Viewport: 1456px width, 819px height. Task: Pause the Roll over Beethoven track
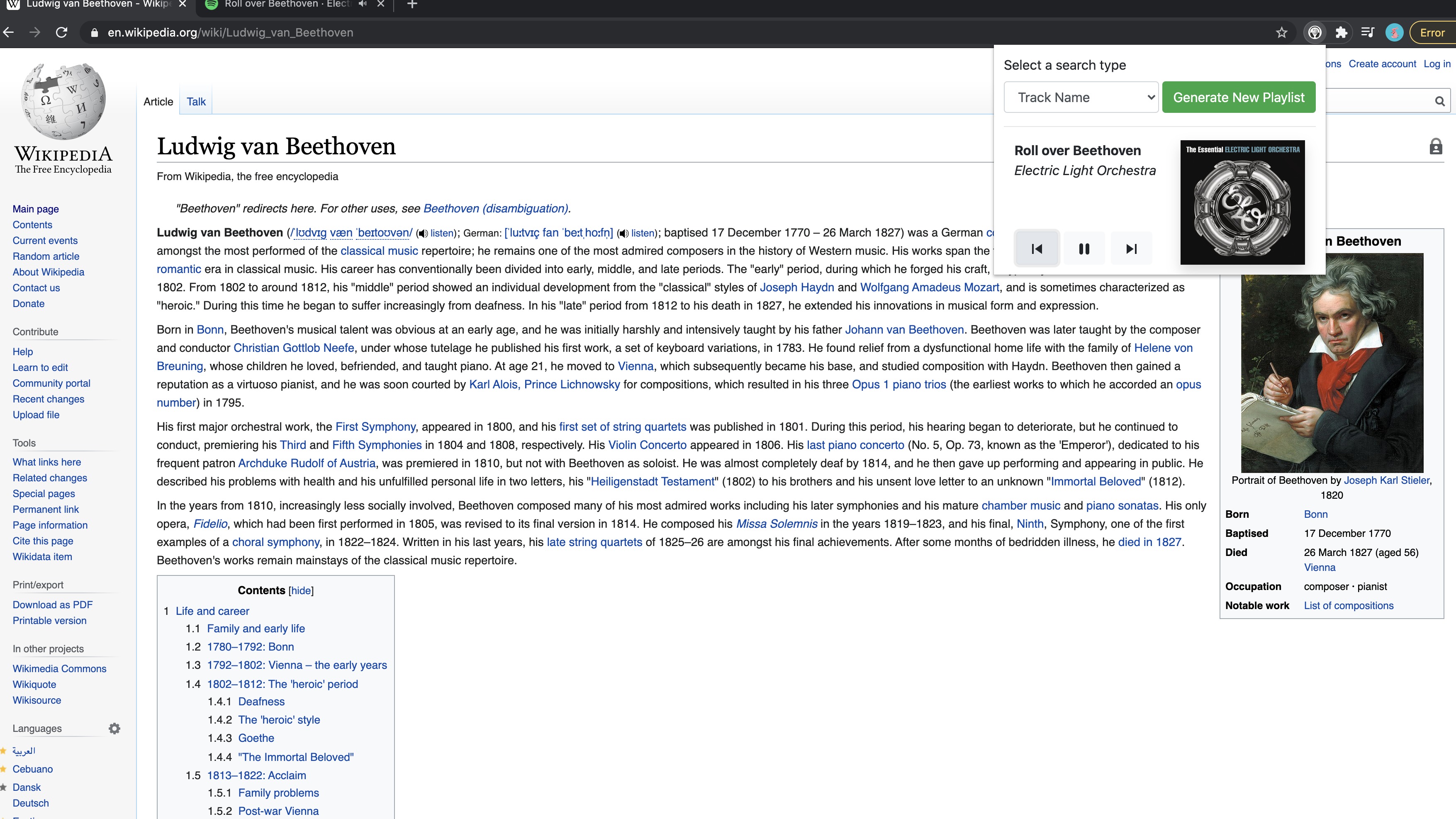pos(1083,249)
